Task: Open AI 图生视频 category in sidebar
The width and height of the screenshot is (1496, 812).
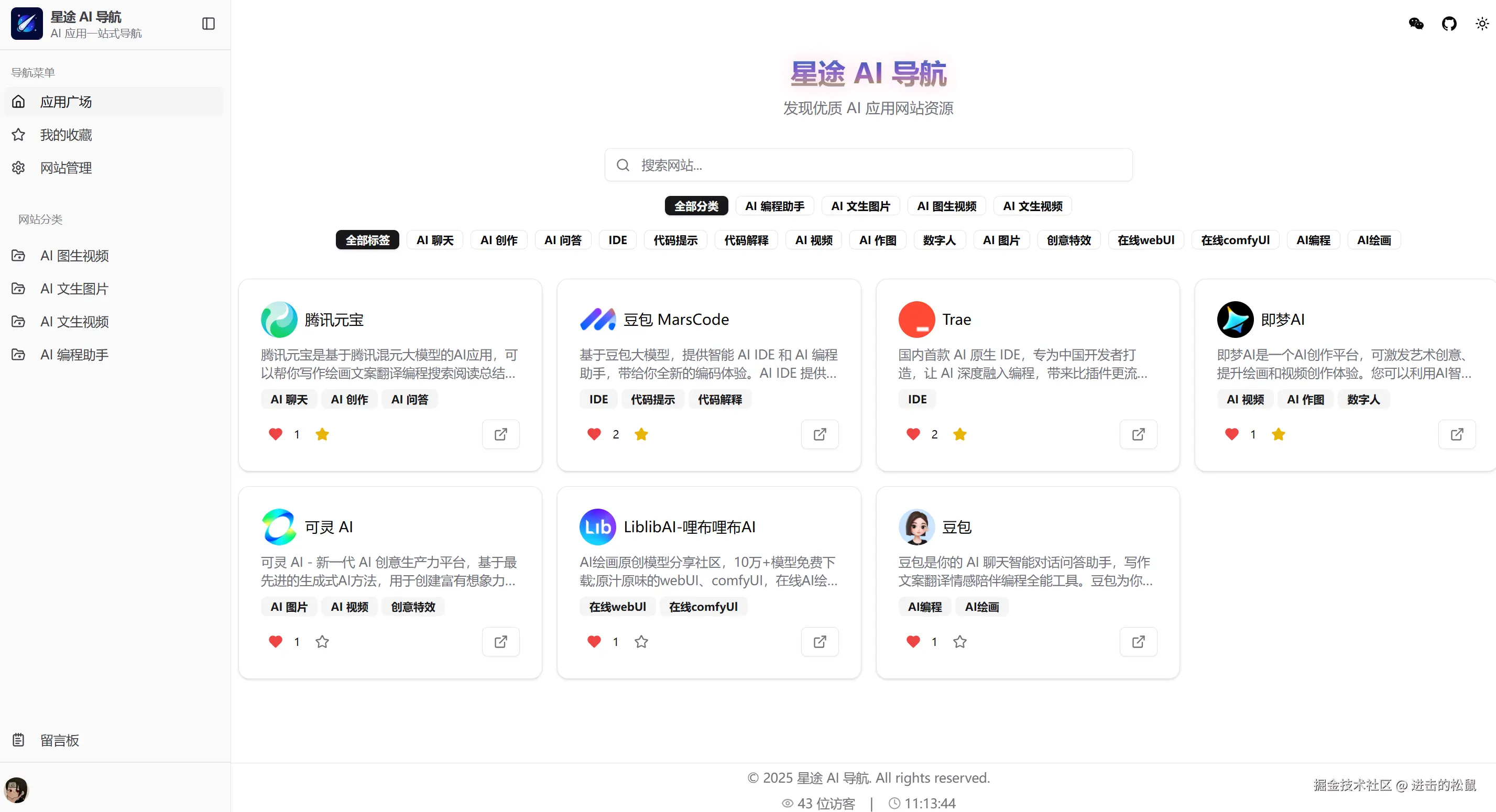Action: click(x=74, y=255)
